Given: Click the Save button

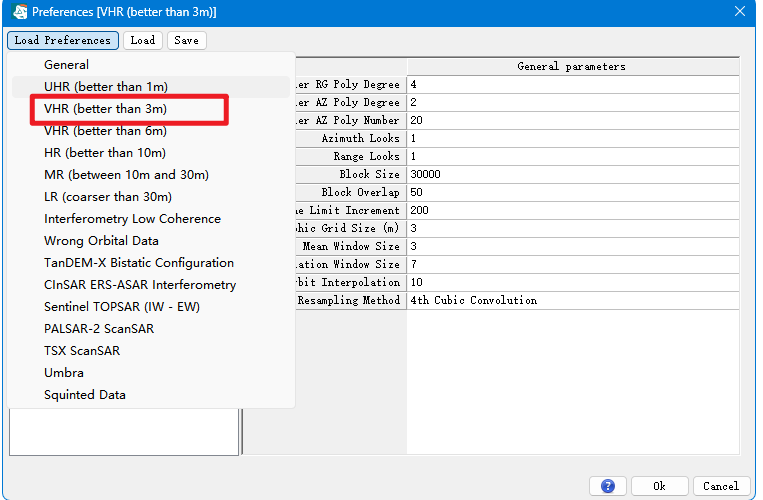Looking at the screenshot, I should coord(186,40).
